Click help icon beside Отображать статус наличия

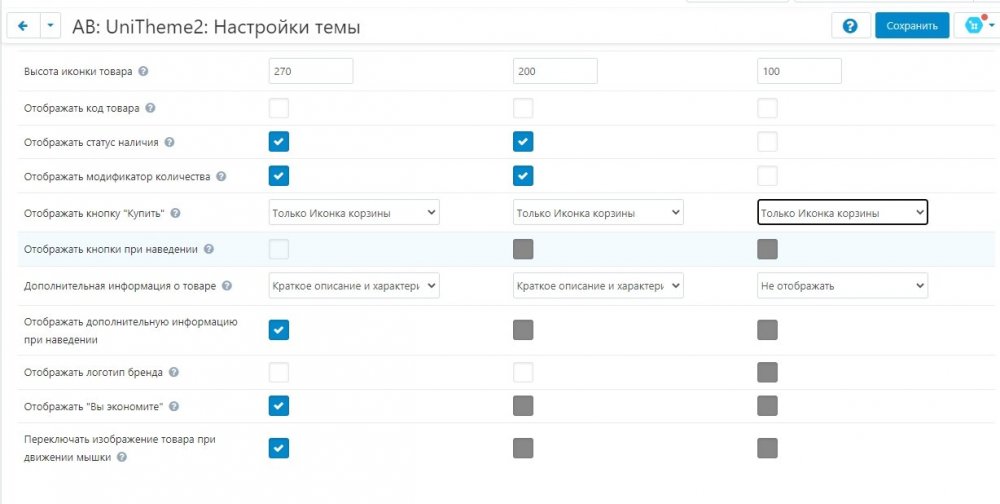(169, 142)
